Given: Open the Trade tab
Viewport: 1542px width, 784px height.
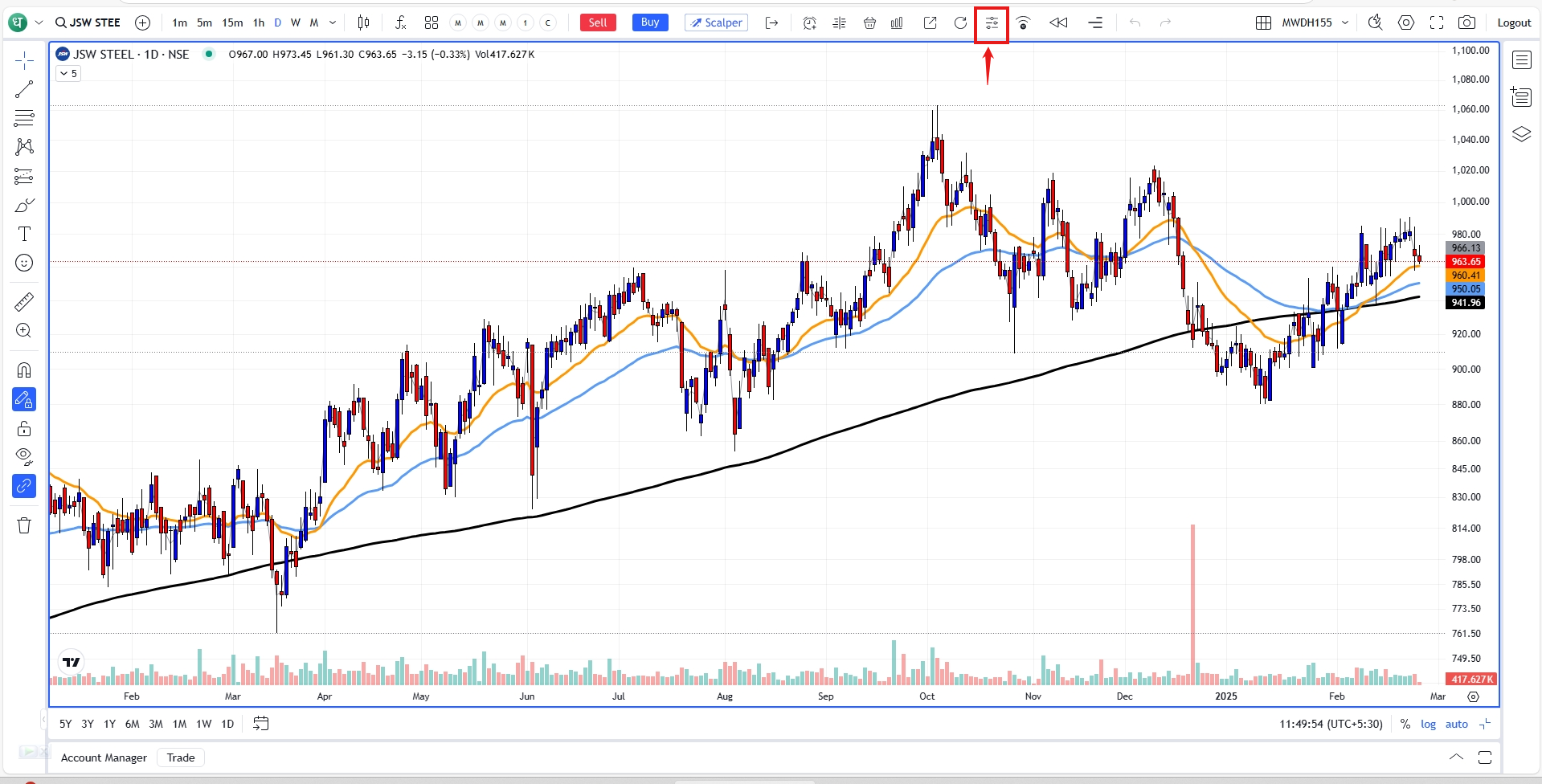Looking at the screenshot, I should [x=181, y=757].
